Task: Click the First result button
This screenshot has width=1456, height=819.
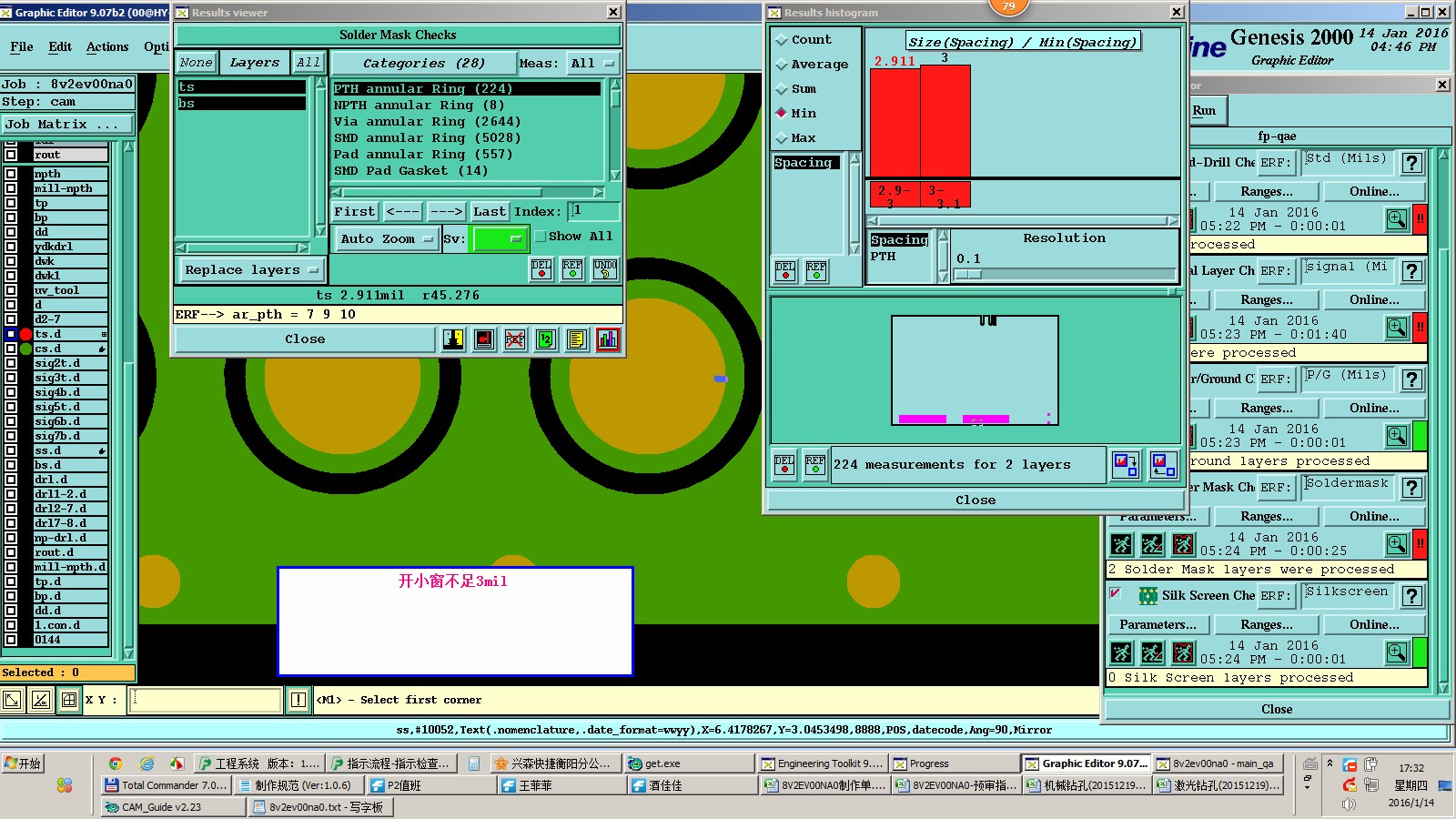Action: click(355, 212)
